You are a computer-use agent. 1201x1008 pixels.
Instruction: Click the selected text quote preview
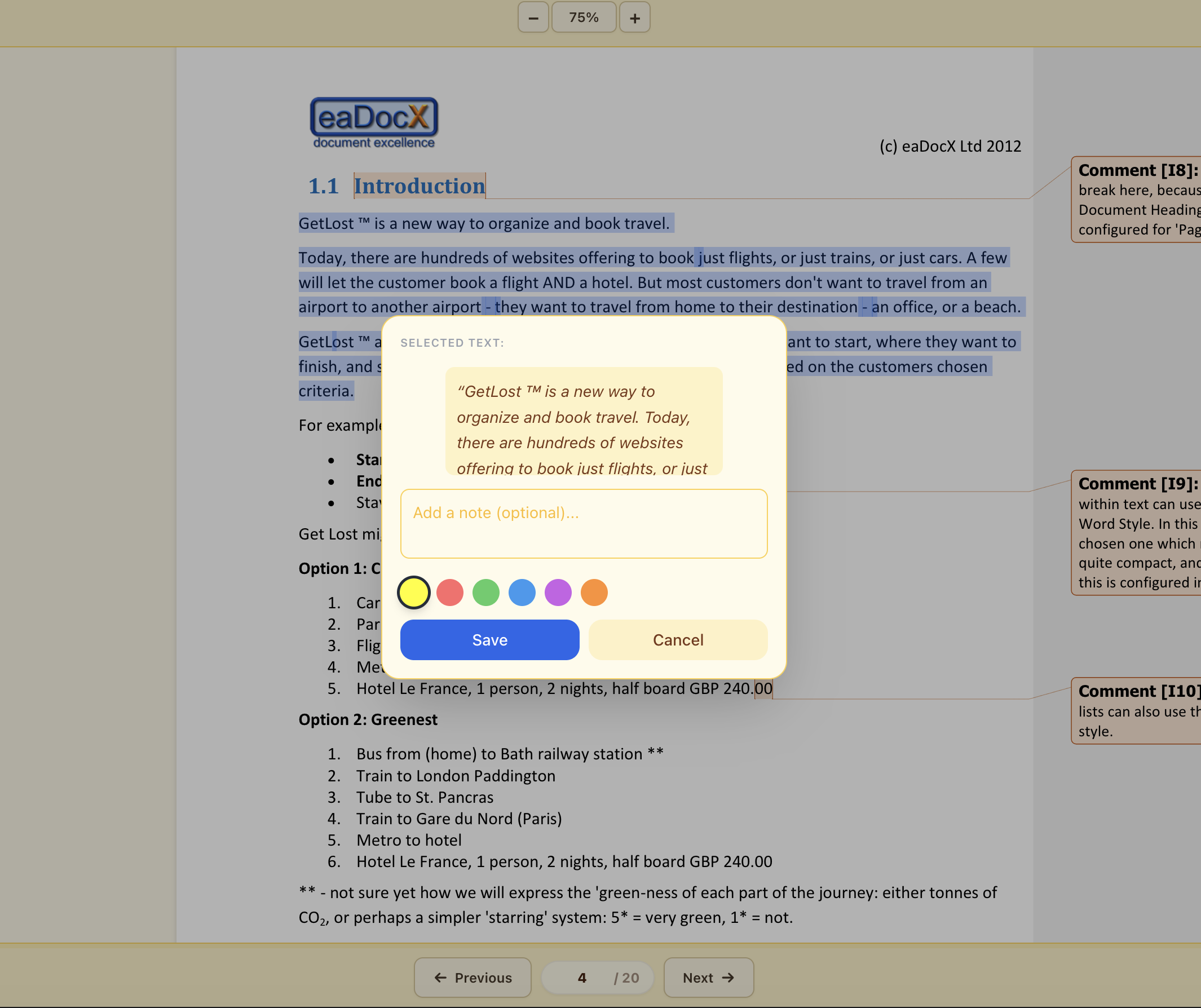[584, 421]
